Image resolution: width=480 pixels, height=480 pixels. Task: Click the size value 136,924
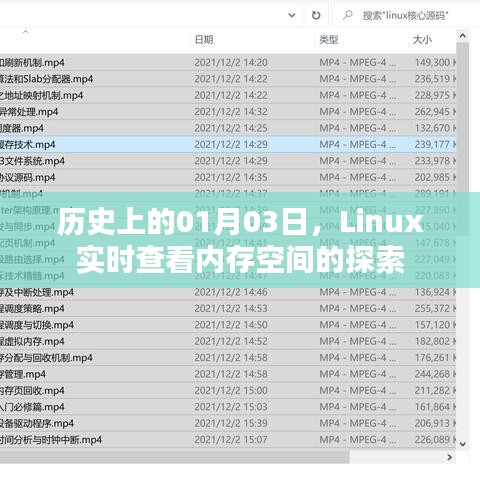click(432, 292)
